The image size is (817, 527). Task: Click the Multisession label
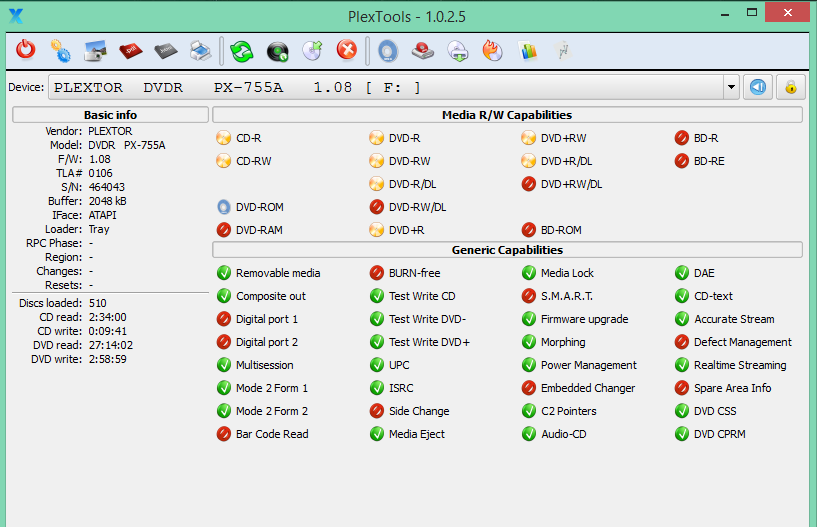coord(265,365)
